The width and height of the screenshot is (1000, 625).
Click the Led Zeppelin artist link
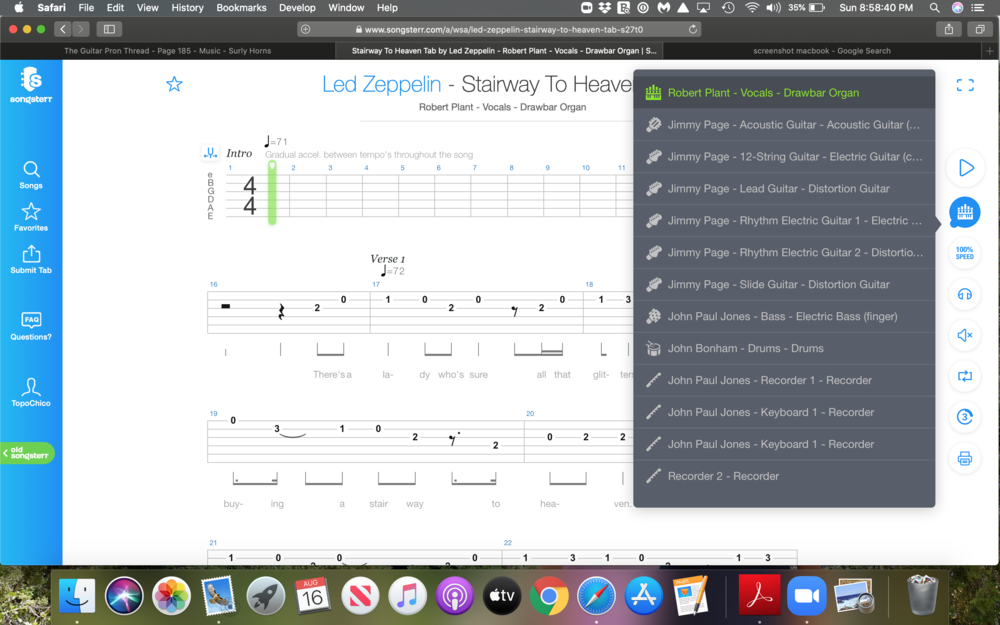[x=381, y=84]
